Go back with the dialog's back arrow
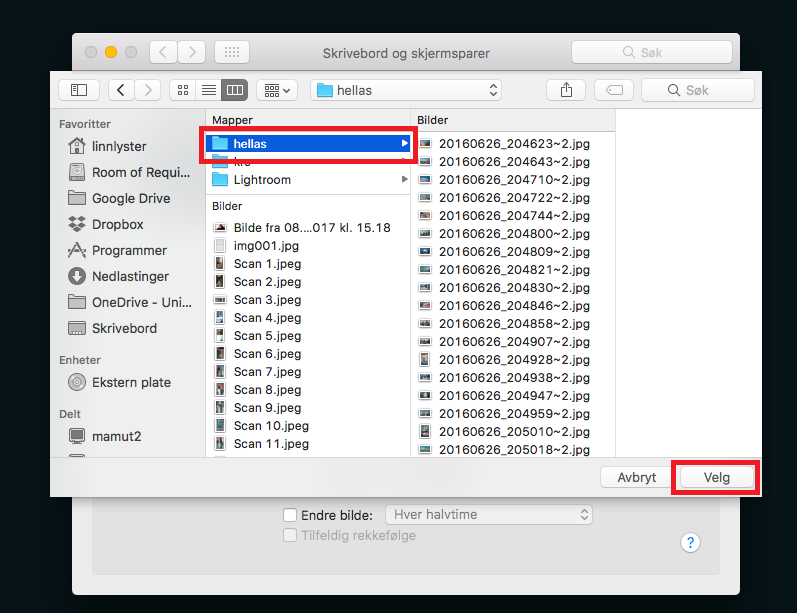Screen dimensions: 797x613 tap(121, 90)
